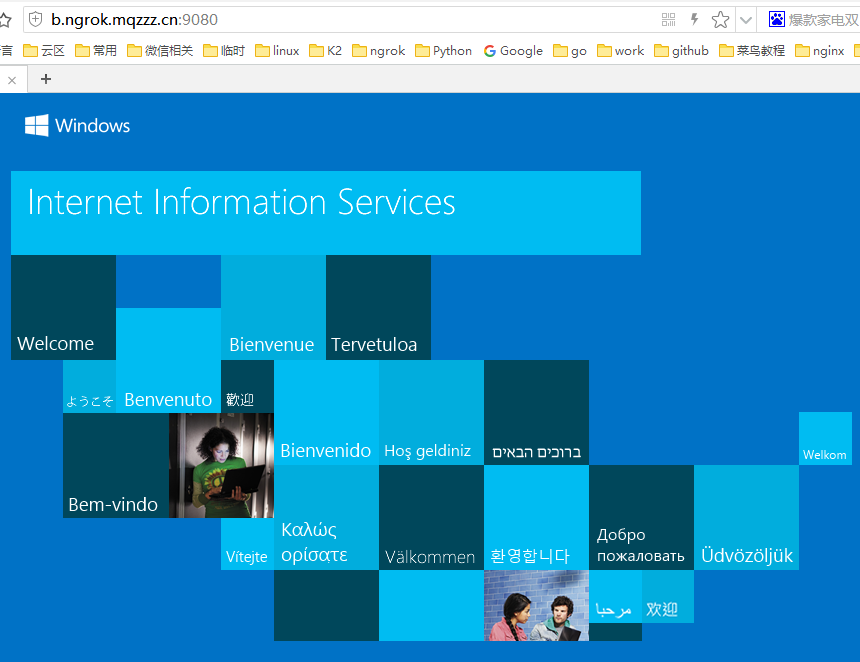Open the 菜鸟教程 bookmark folder
860x662 pixels.
point(752,51)
